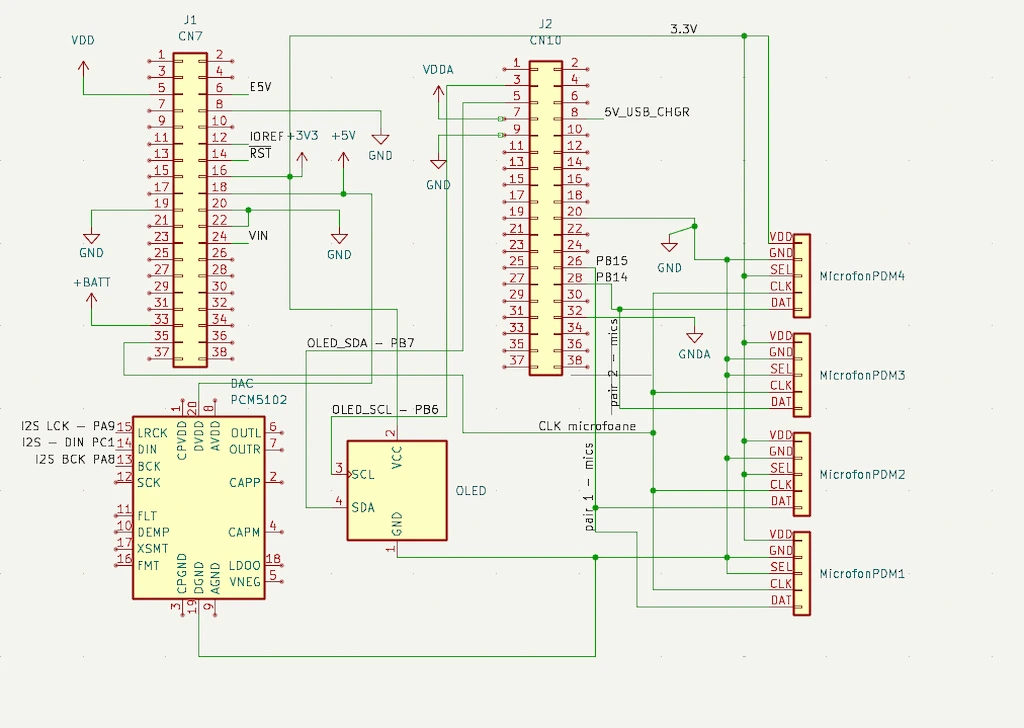1024x728 pixels.
Task: Select the VDDA power symbol
Action: click(x=438, y=94)
